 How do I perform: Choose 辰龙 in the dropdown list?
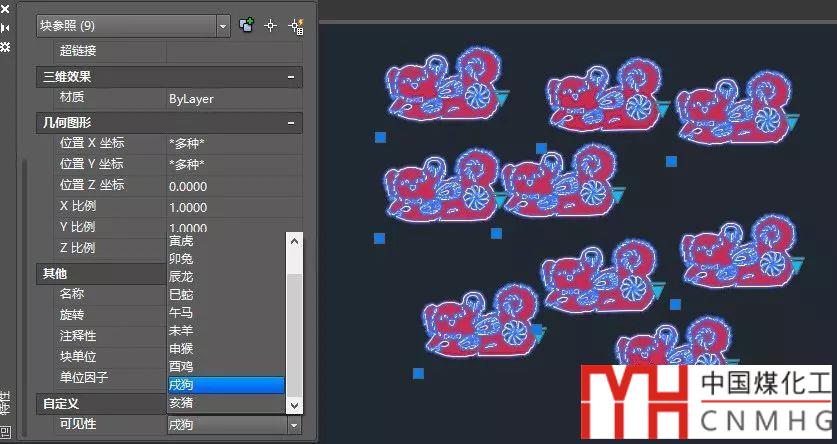coord(181,276)
